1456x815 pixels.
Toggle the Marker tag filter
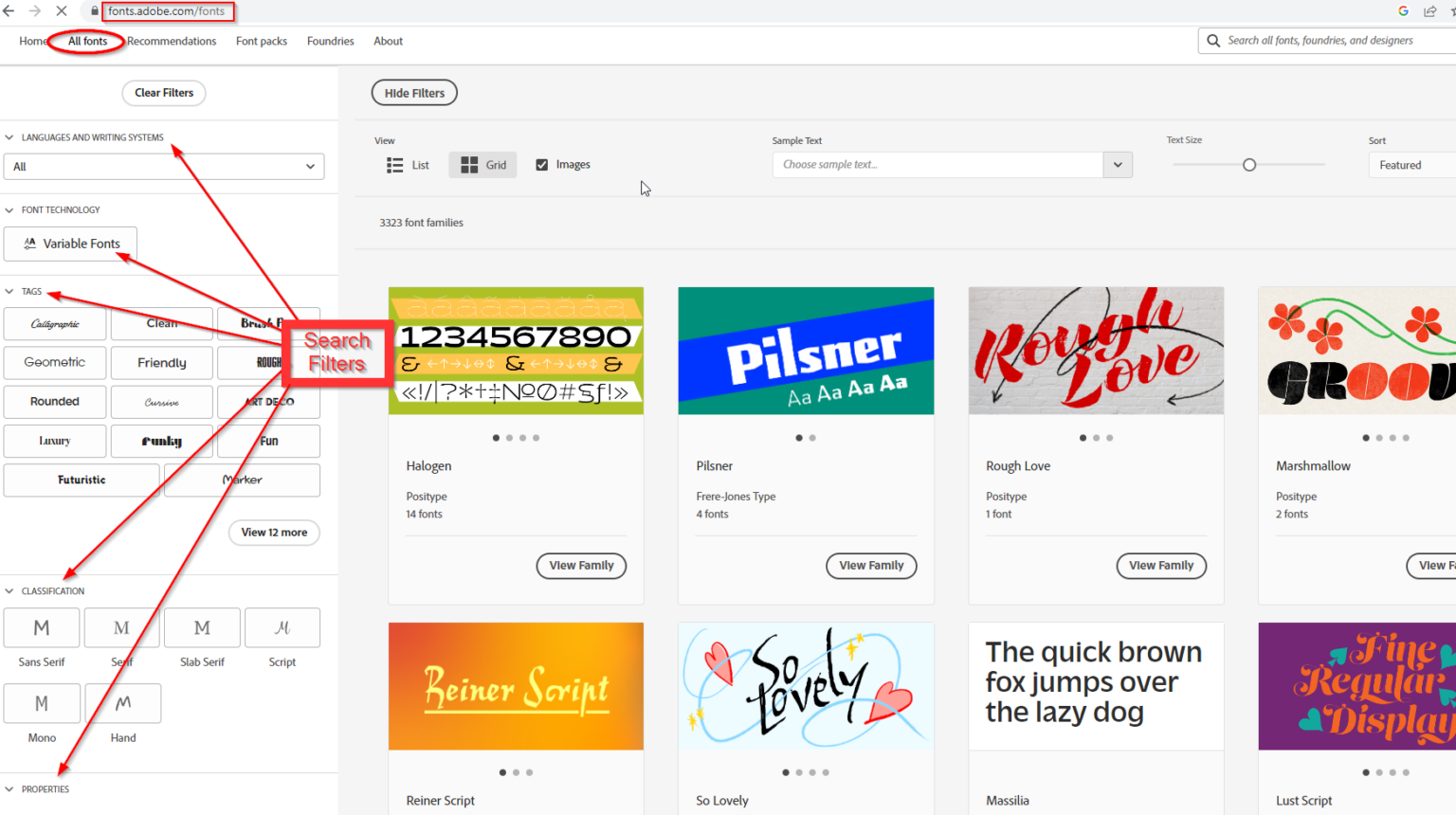coord(243,480)
